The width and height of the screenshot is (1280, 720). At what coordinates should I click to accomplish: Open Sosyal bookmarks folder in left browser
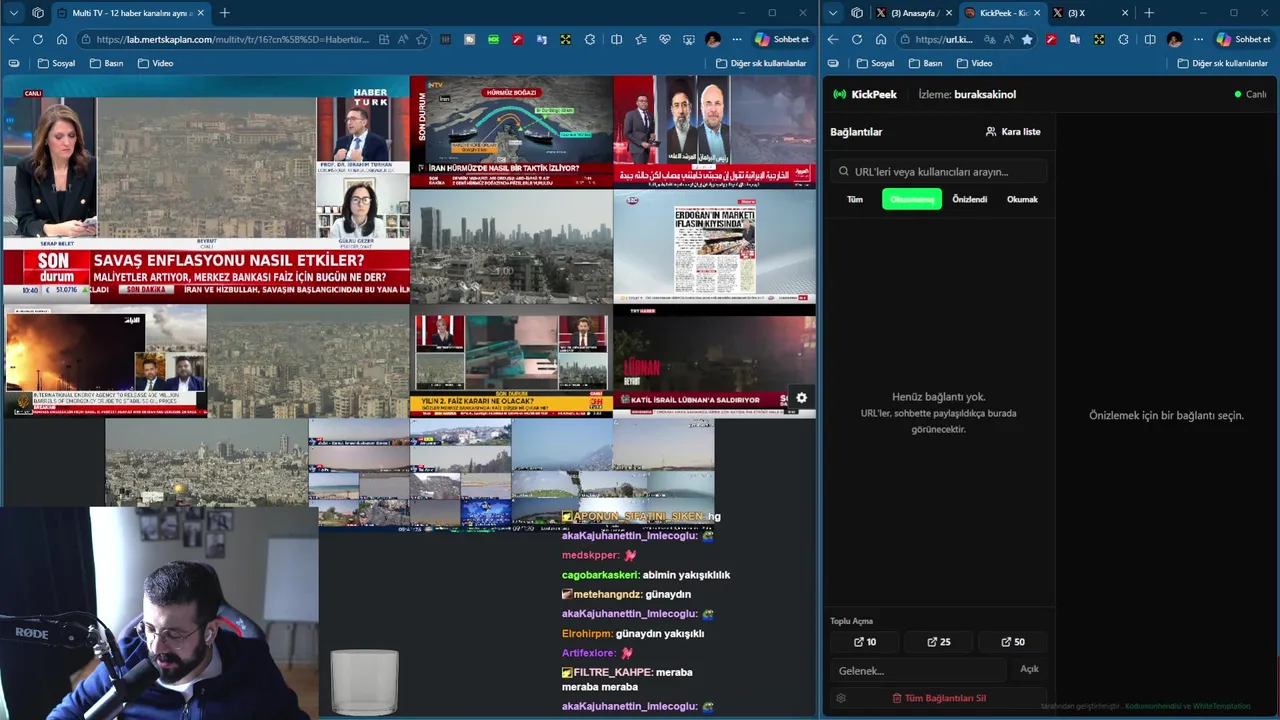[56, 63]
